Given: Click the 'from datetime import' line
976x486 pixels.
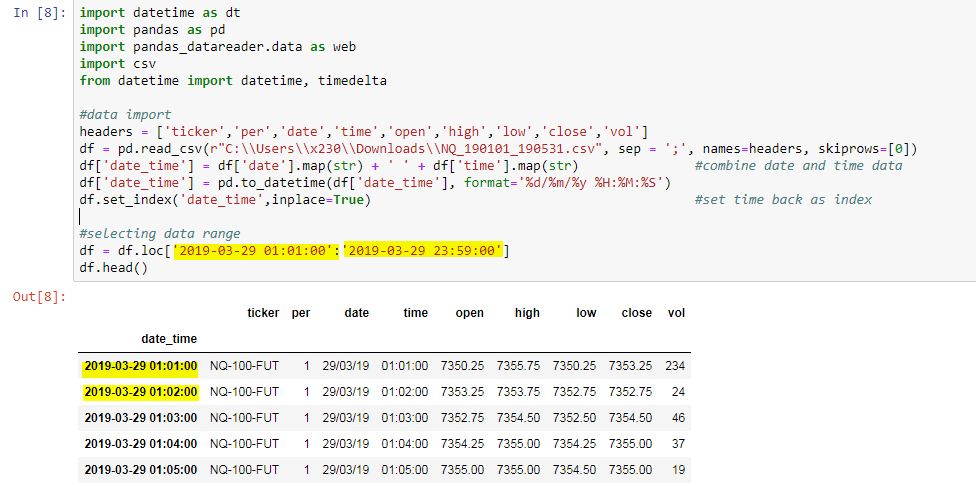Looking at the screenshot, I should click(x=233, y=81).
